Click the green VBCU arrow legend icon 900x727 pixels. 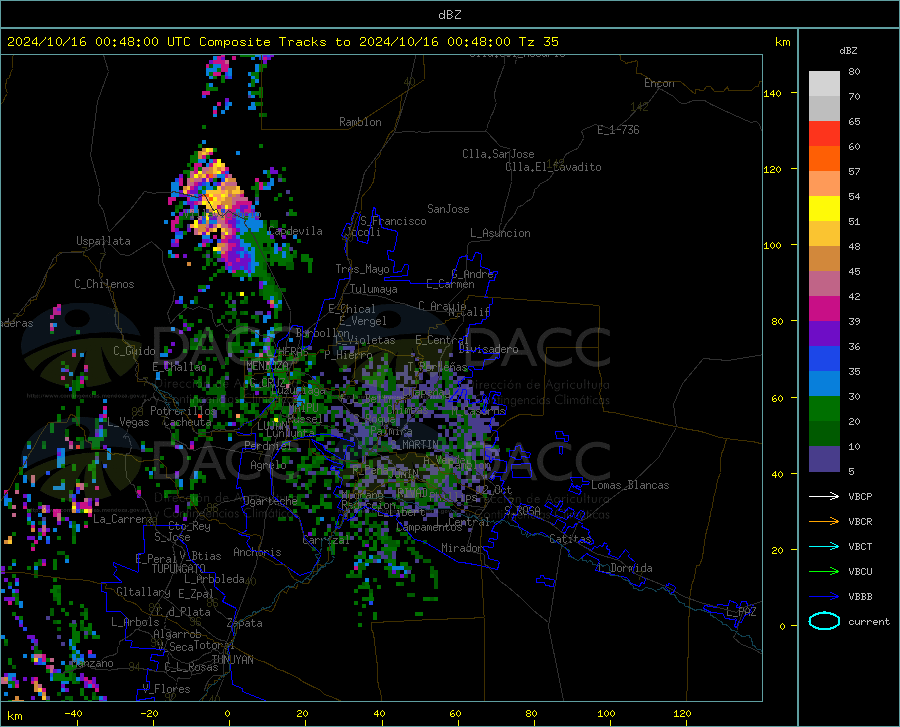(824, 572)
